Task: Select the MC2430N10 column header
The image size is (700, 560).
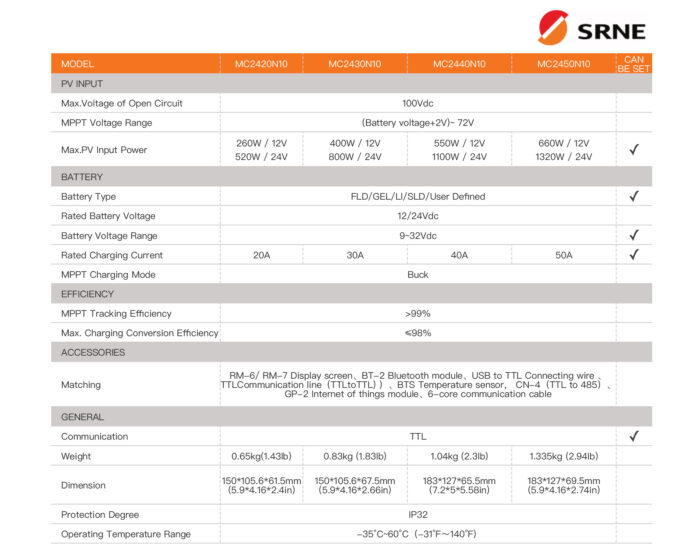Action: [x=355, y=64]
